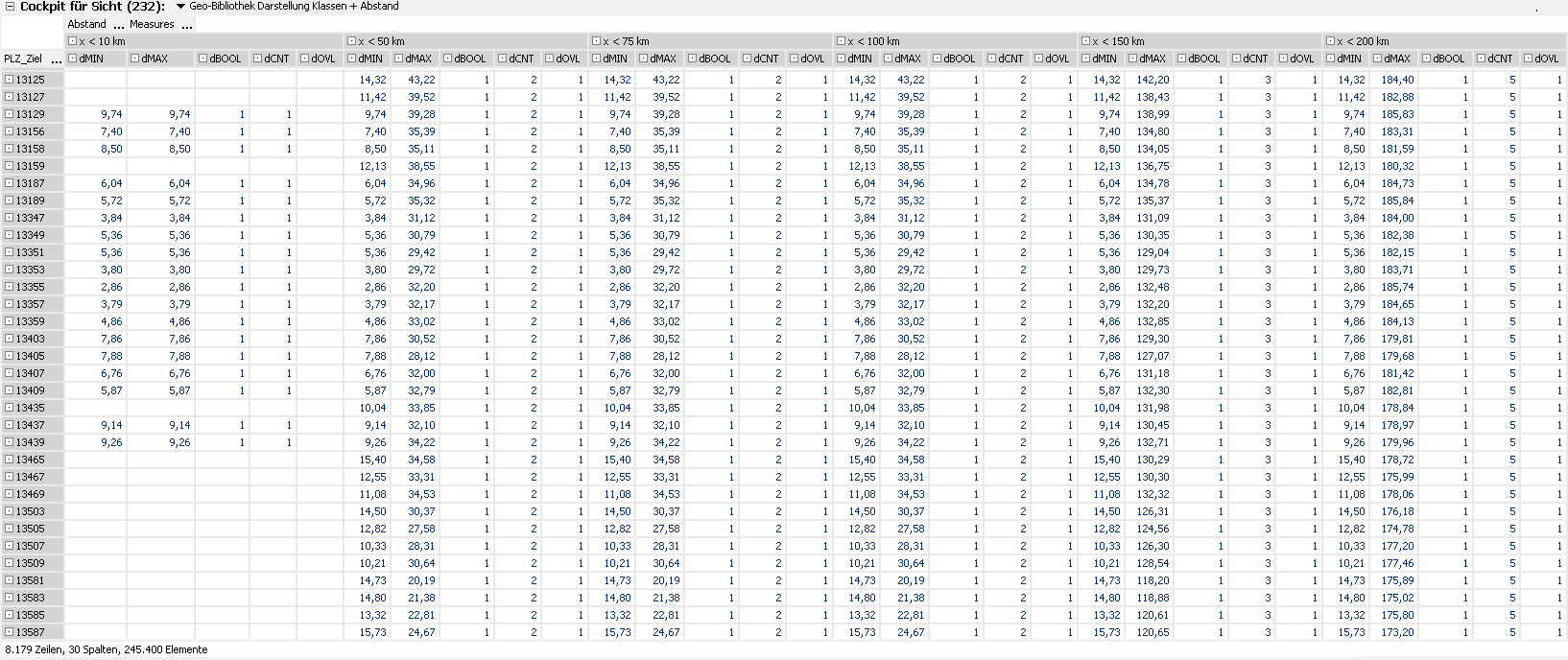Click the dMAX square icon under x < 200 km
This screenshot has width=1568, height=660.
1379,59
